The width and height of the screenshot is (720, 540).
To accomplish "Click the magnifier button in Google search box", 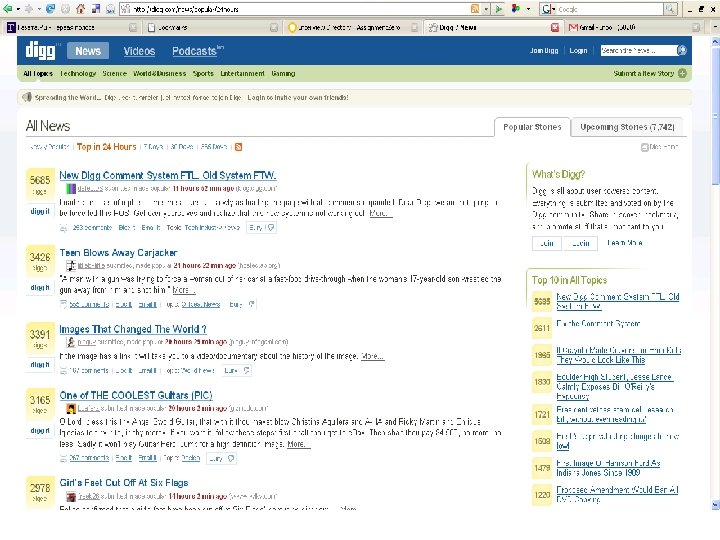I will click(x=670, y=9).
